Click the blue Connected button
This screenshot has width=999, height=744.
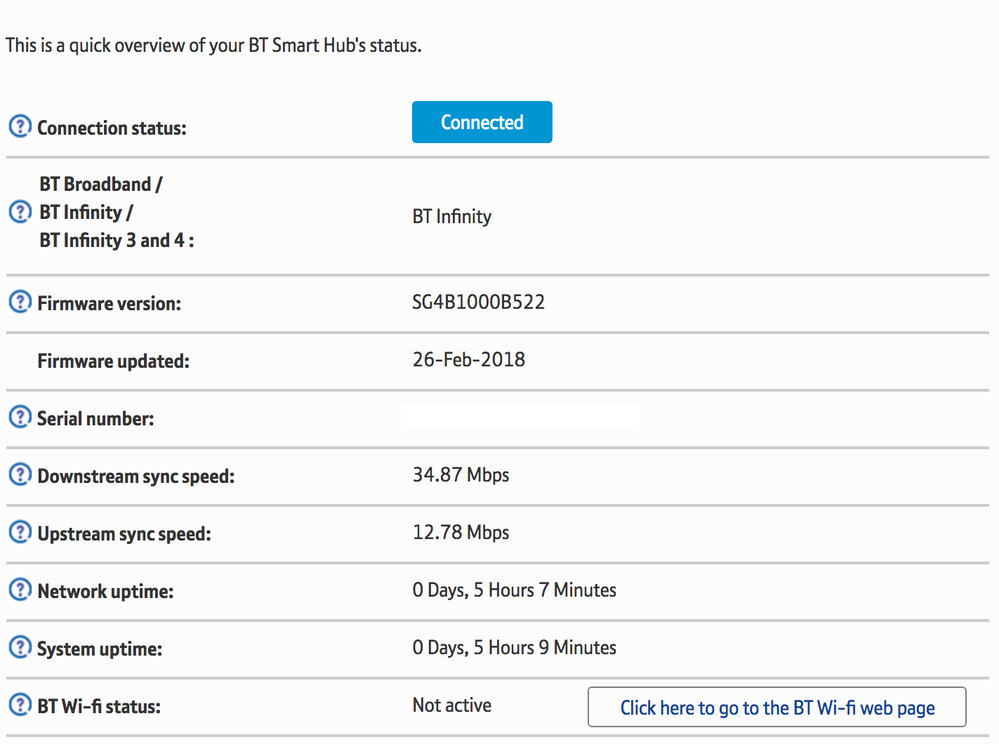(x=482, y=123)
